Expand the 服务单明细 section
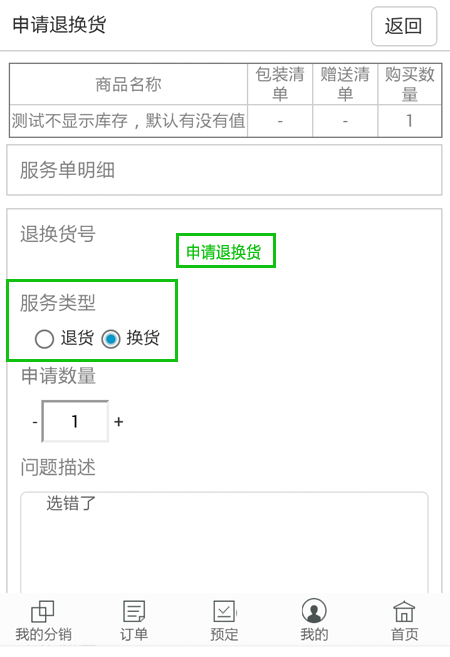The image size is (450, 657). pyautogui.click(x=224, y=170)
